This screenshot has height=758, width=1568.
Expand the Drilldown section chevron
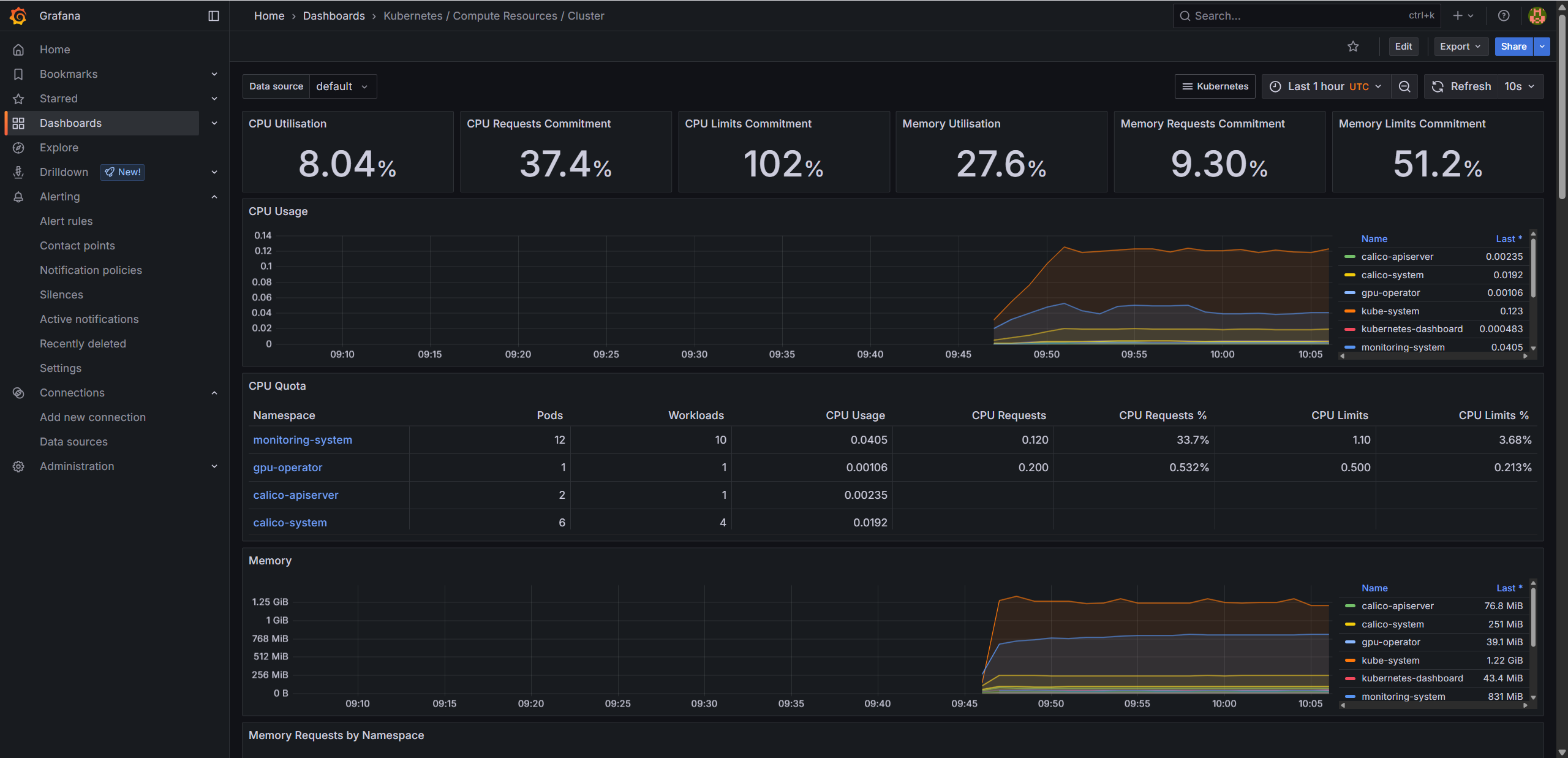click(x=214, y=172)
